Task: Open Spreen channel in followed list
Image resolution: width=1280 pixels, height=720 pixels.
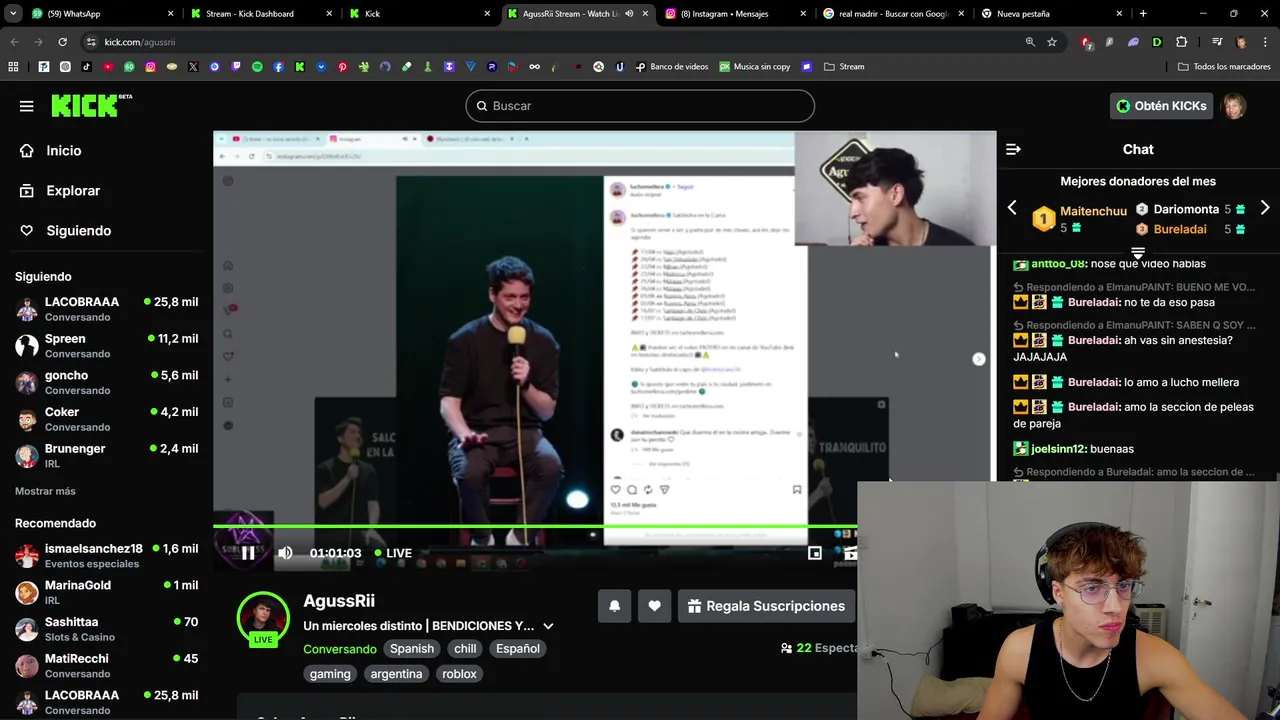Action: pos(106,346)
